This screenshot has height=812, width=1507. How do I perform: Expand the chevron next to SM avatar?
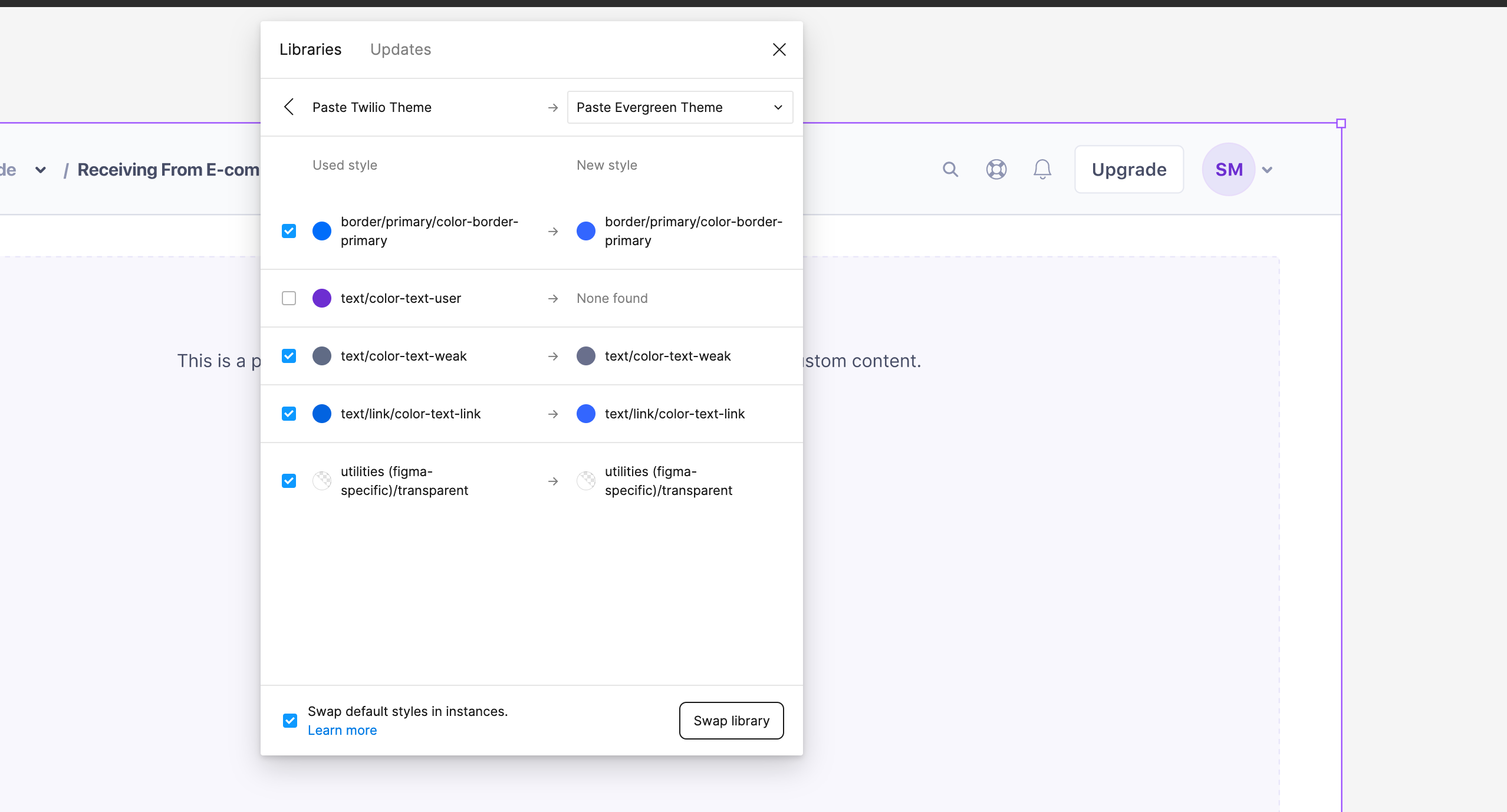(x=1268, y=170)
